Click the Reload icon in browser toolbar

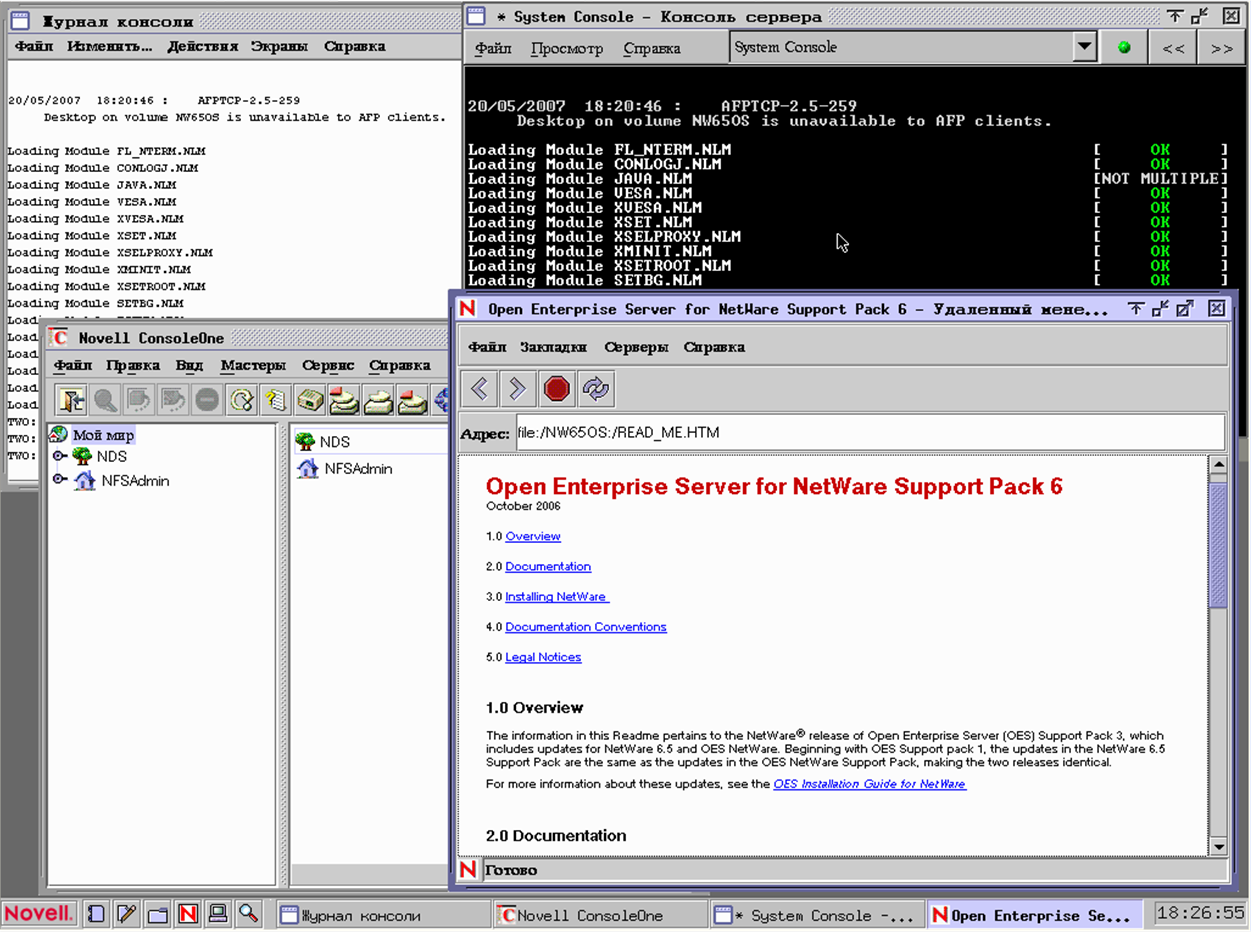tap(596, 388)
